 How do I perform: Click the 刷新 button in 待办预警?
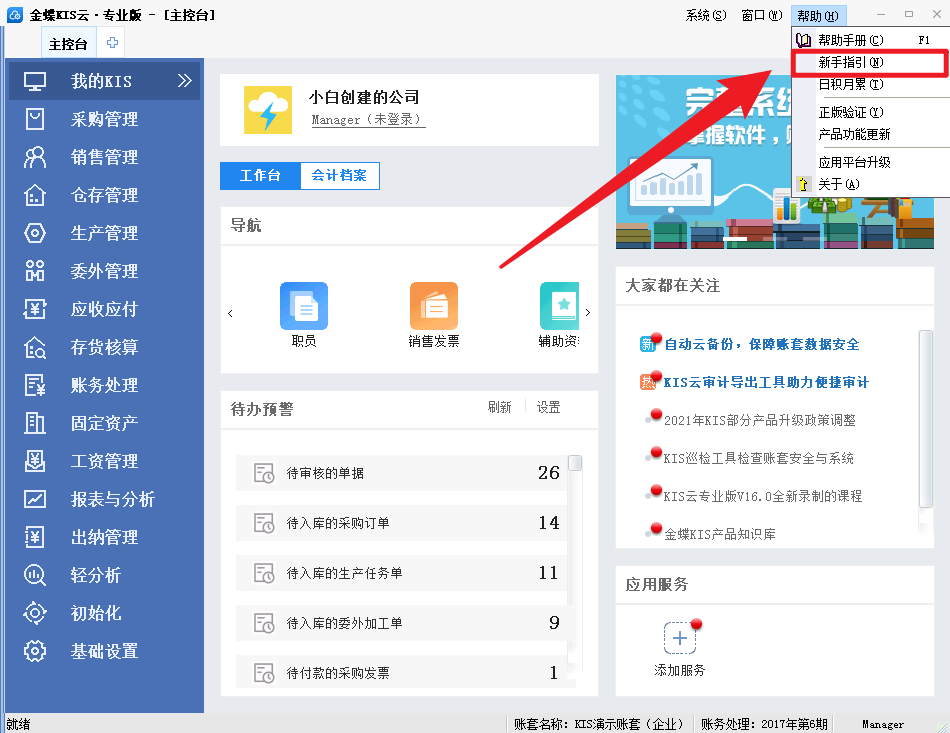click(x=500, y=407)
